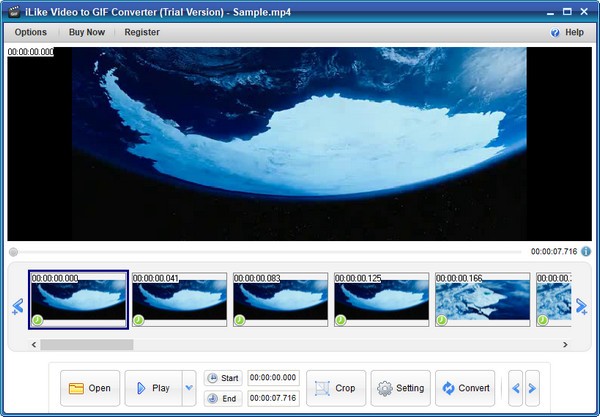Open the Buy Now menu item
Screen dimensions: 600x417
click(x=86, y=32)
